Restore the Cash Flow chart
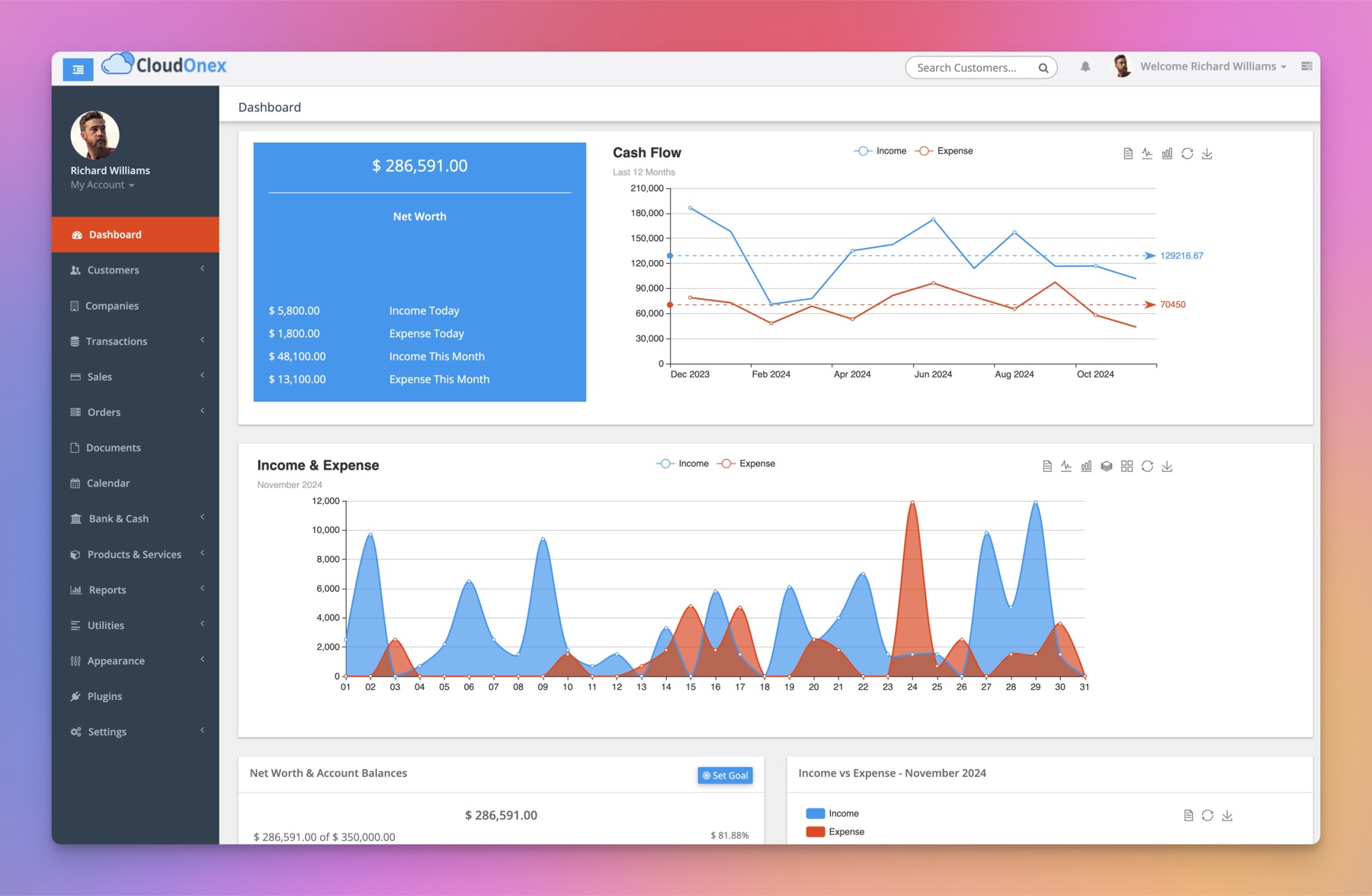Screen dimensions: 1372x896 (1188, 154)
